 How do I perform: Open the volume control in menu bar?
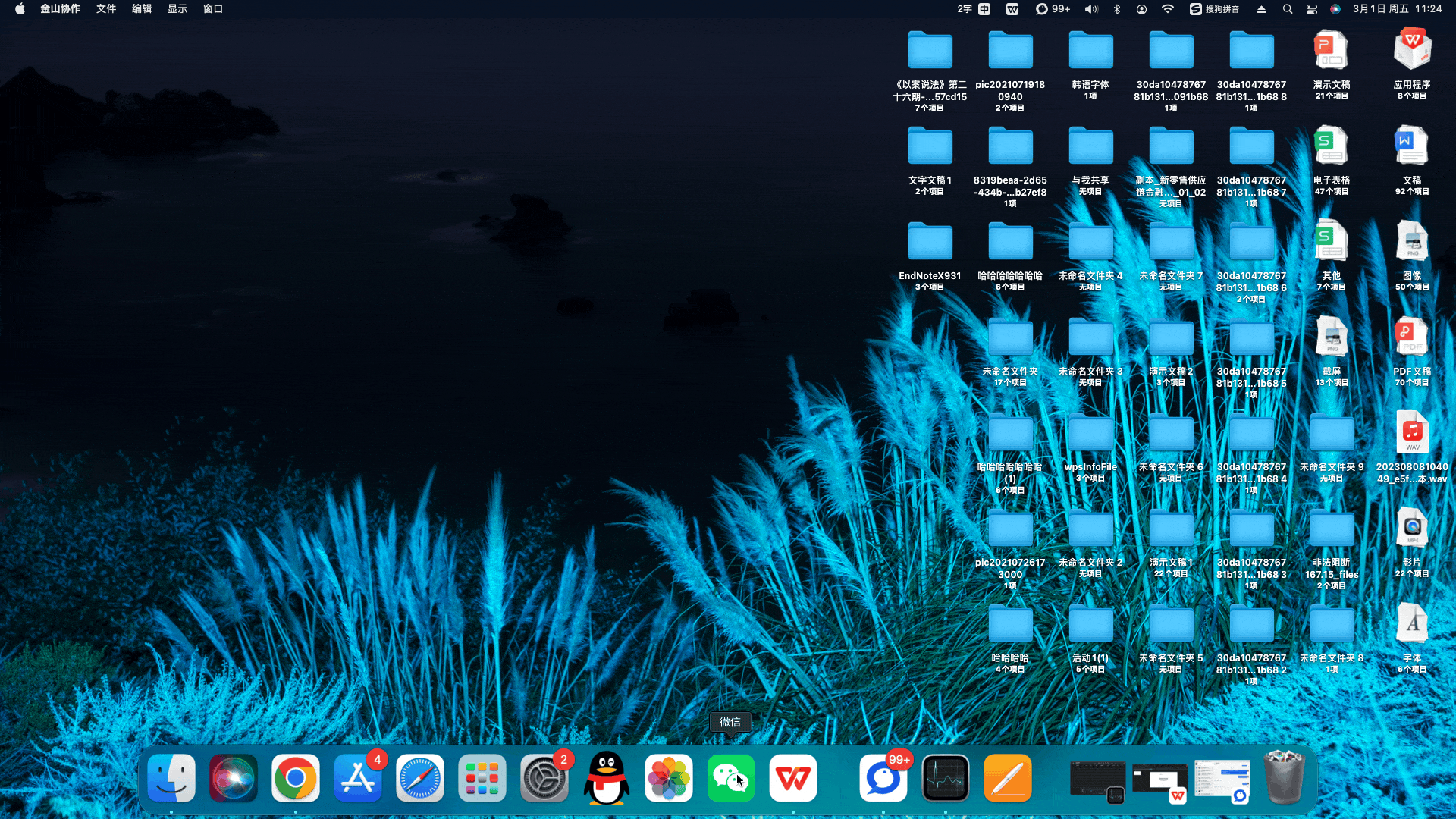point(1091,9)
